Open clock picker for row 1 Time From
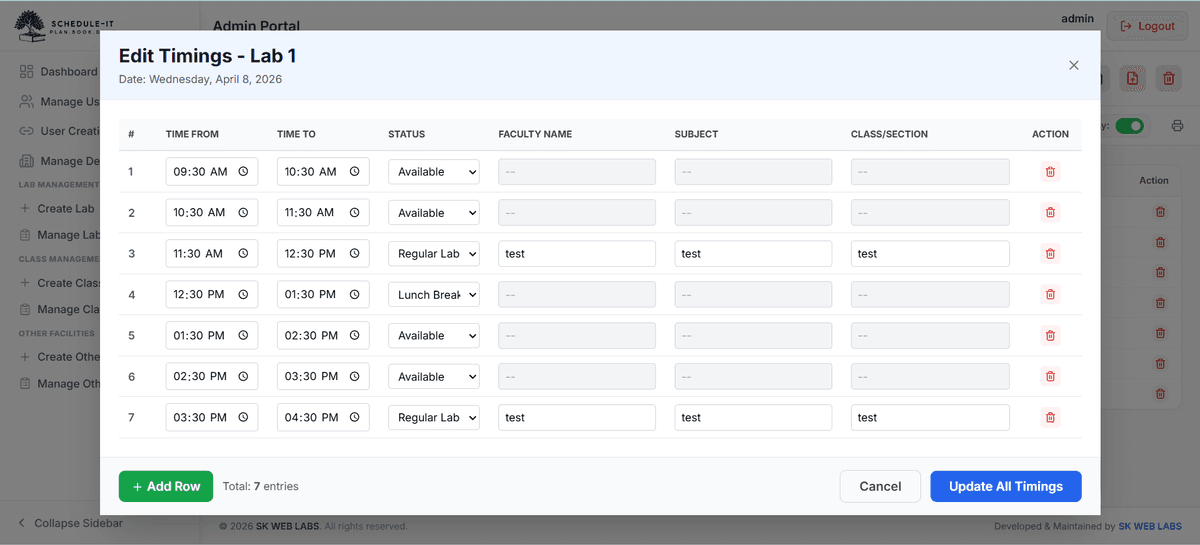Screen dimensions: 1200x545 click(243, 172)
